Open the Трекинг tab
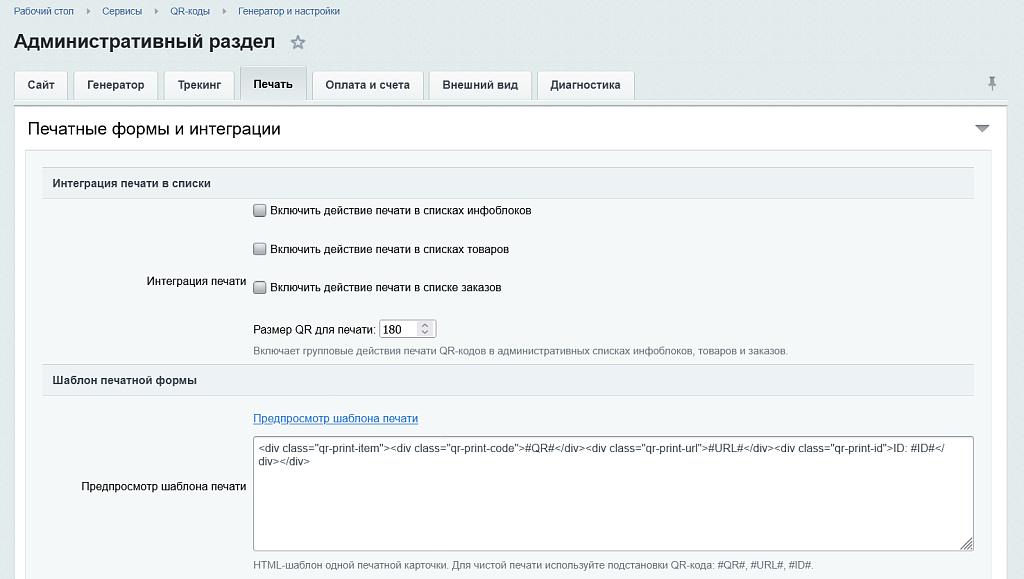1024x579 pixels. [199, 85]
